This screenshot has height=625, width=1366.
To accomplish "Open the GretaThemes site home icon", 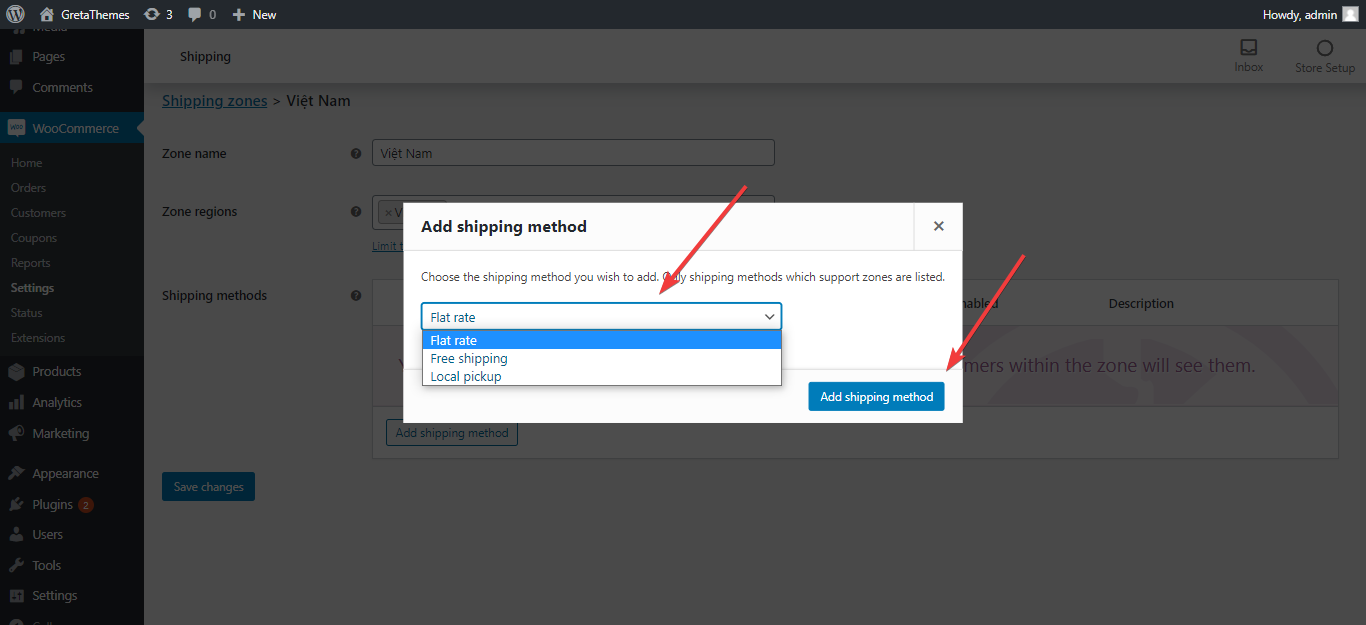I will (x=47, y=14).
